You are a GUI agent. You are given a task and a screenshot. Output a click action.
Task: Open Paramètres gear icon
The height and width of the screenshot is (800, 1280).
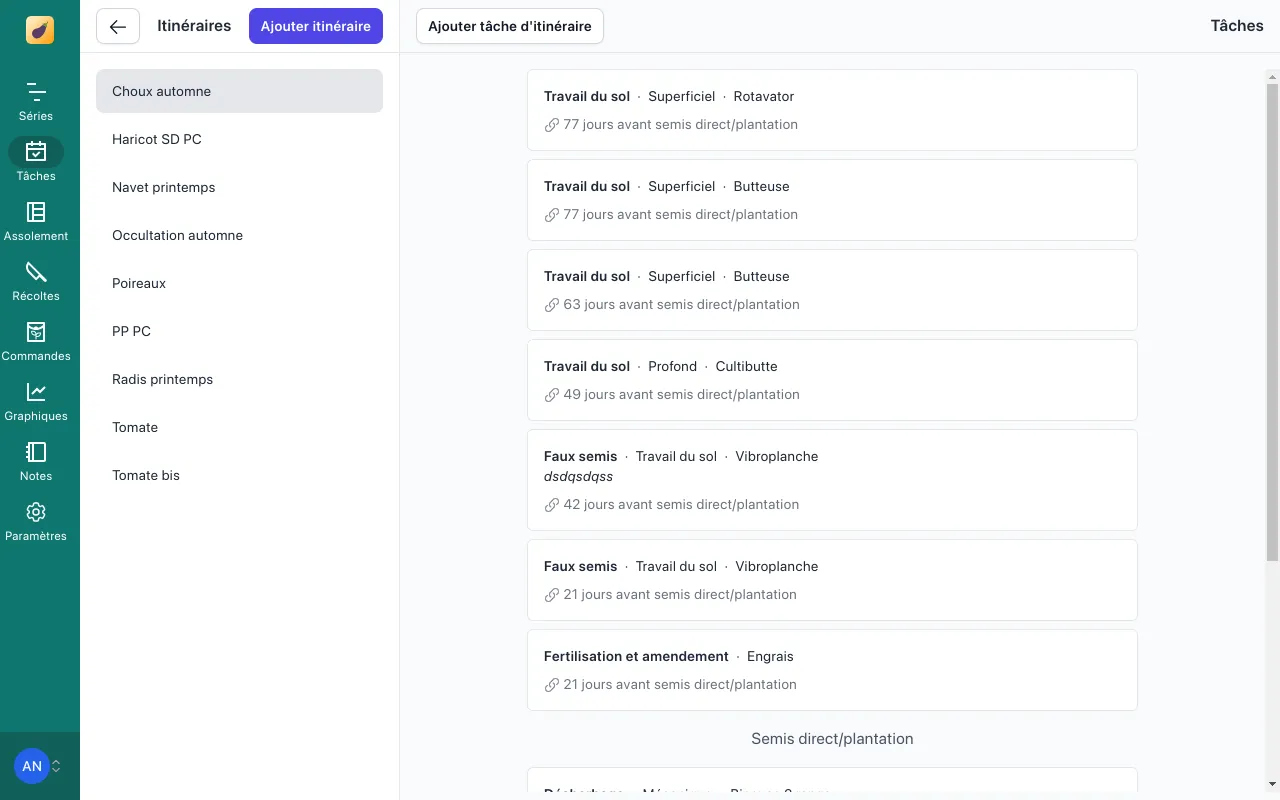pos(36,512)
